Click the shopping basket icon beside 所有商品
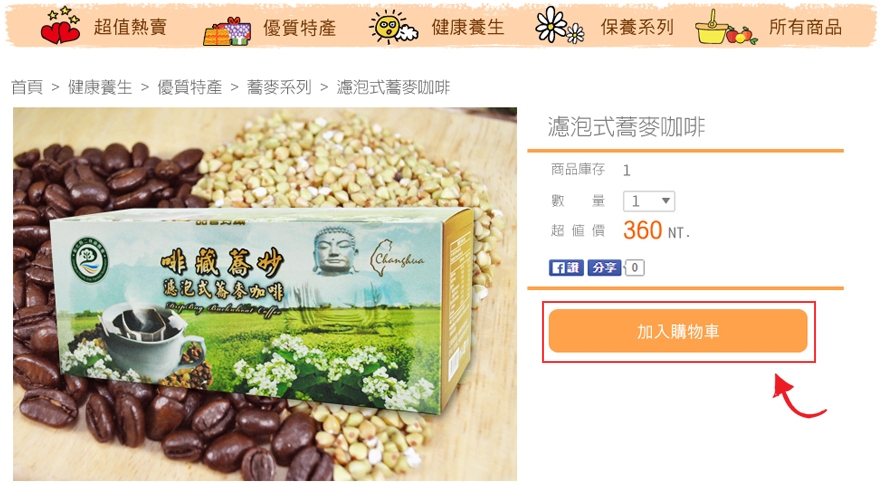 point(726,27)
